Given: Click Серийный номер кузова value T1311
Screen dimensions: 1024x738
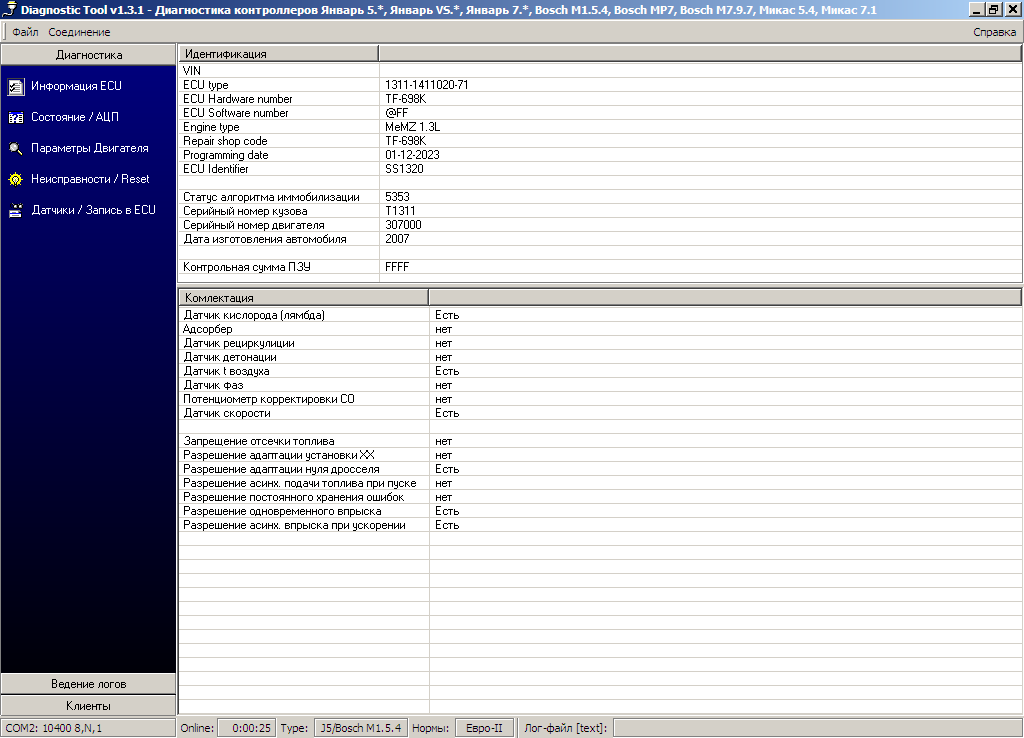Looking at the screenshot, I should point(400,211).
